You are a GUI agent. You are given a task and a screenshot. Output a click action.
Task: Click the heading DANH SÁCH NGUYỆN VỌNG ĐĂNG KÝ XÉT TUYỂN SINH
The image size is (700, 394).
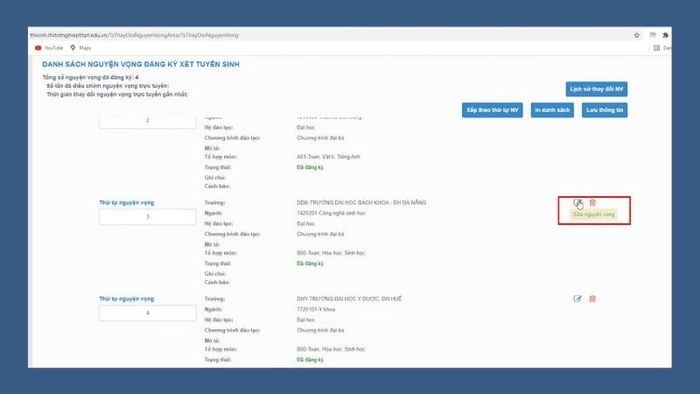click(x=141, y=64)
